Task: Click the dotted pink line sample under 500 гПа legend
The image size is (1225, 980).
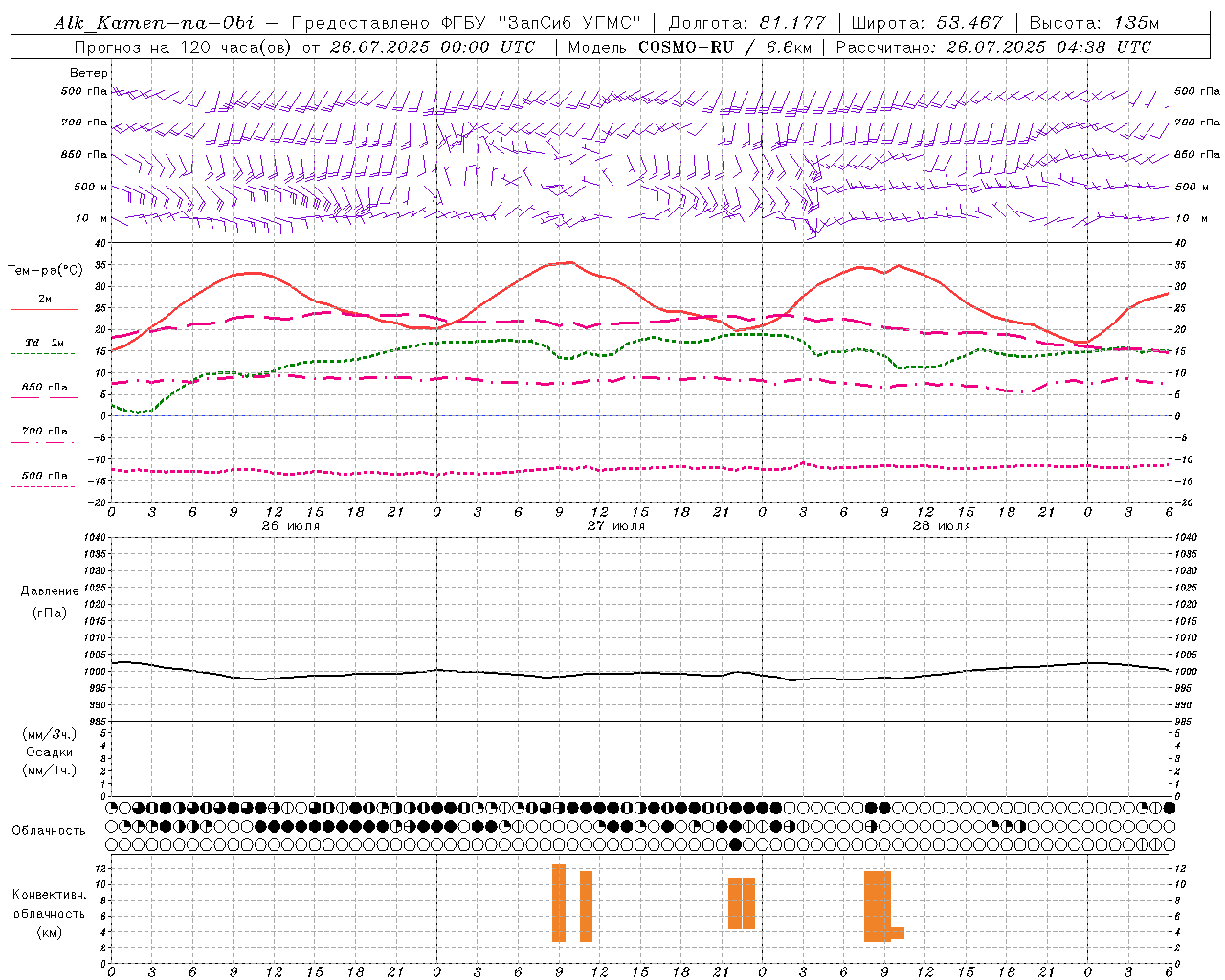Action: (43, 486)
